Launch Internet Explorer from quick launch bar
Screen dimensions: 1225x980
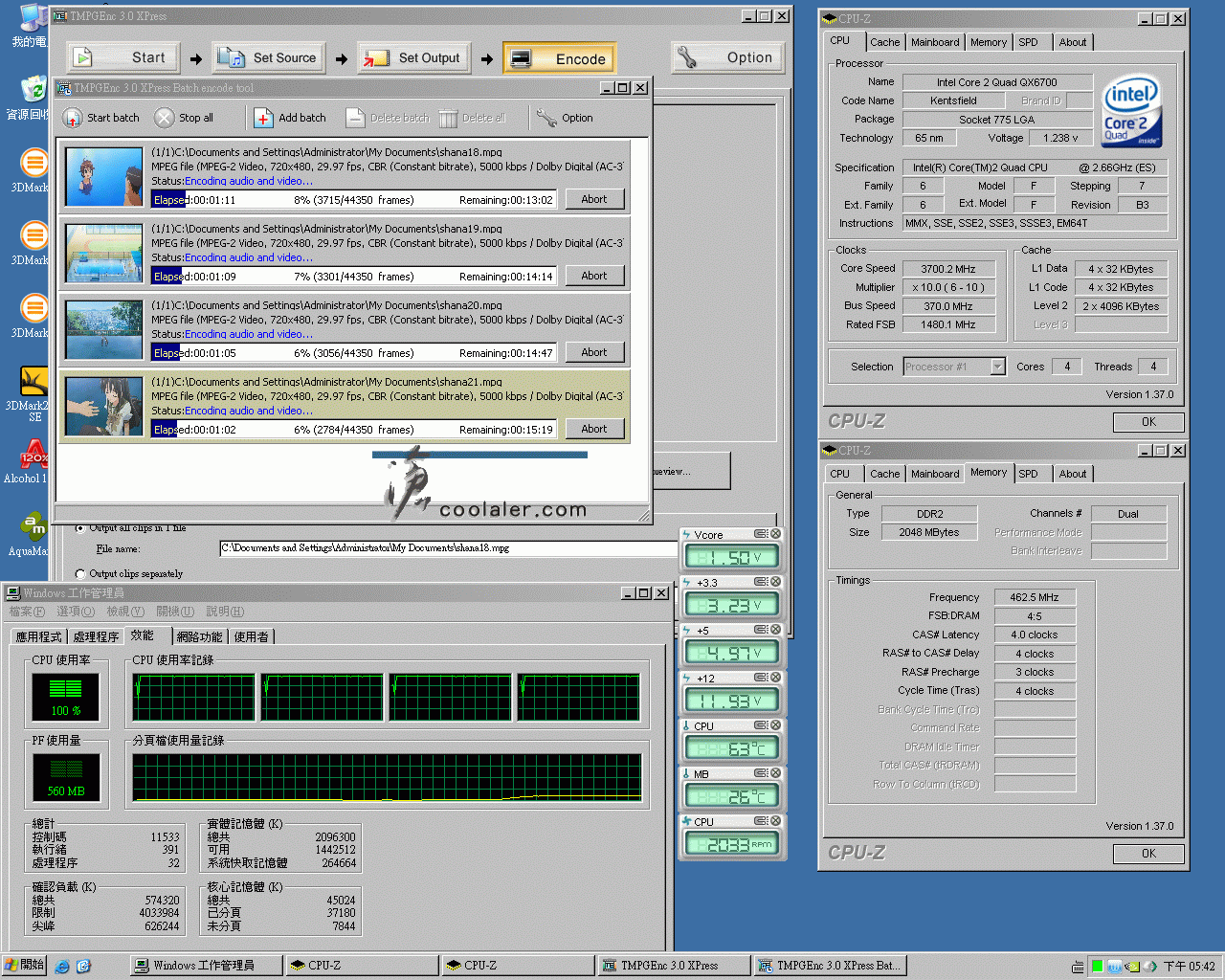62,966
